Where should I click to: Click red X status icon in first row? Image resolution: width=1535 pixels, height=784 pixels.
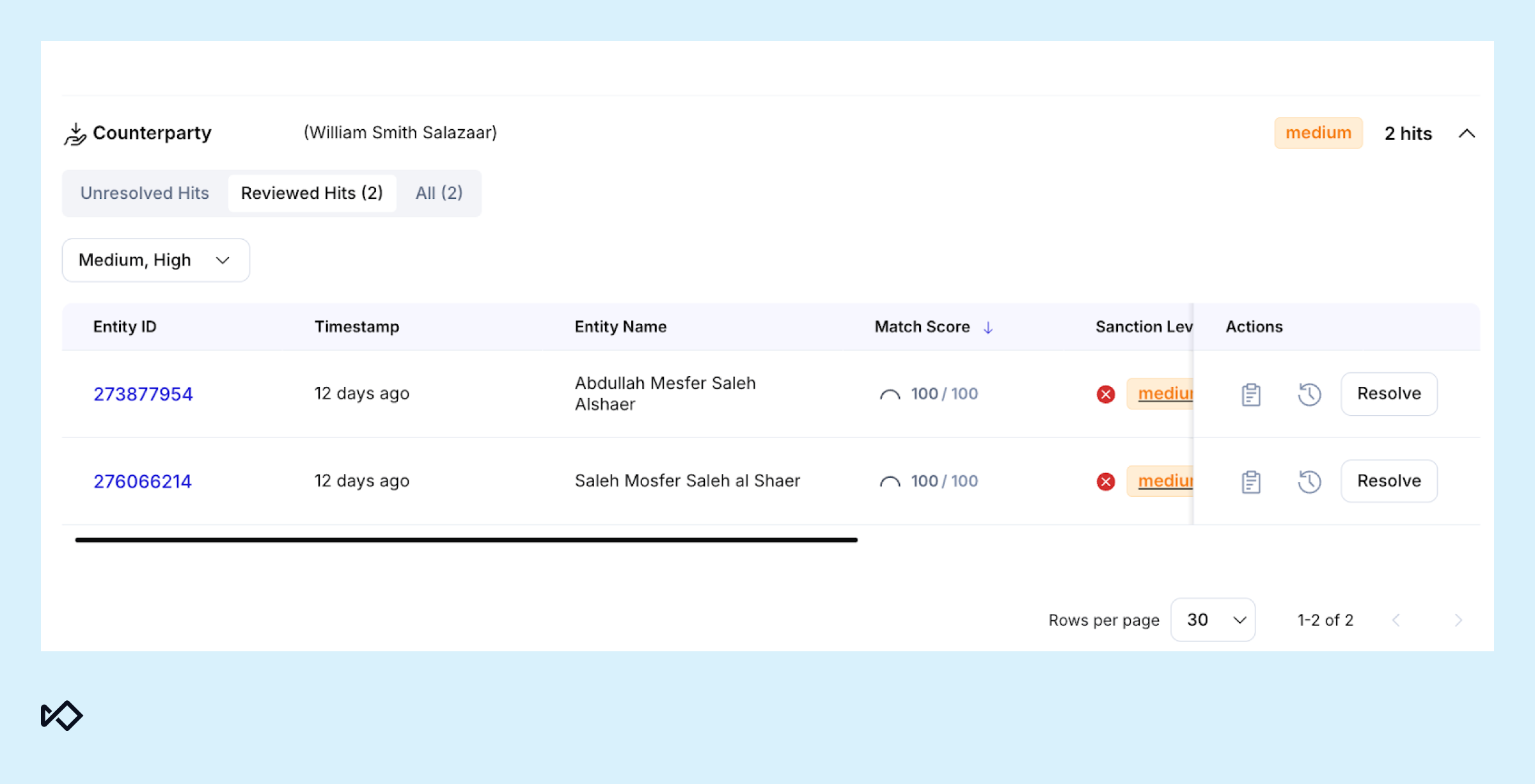click(x=1106, y=395)
